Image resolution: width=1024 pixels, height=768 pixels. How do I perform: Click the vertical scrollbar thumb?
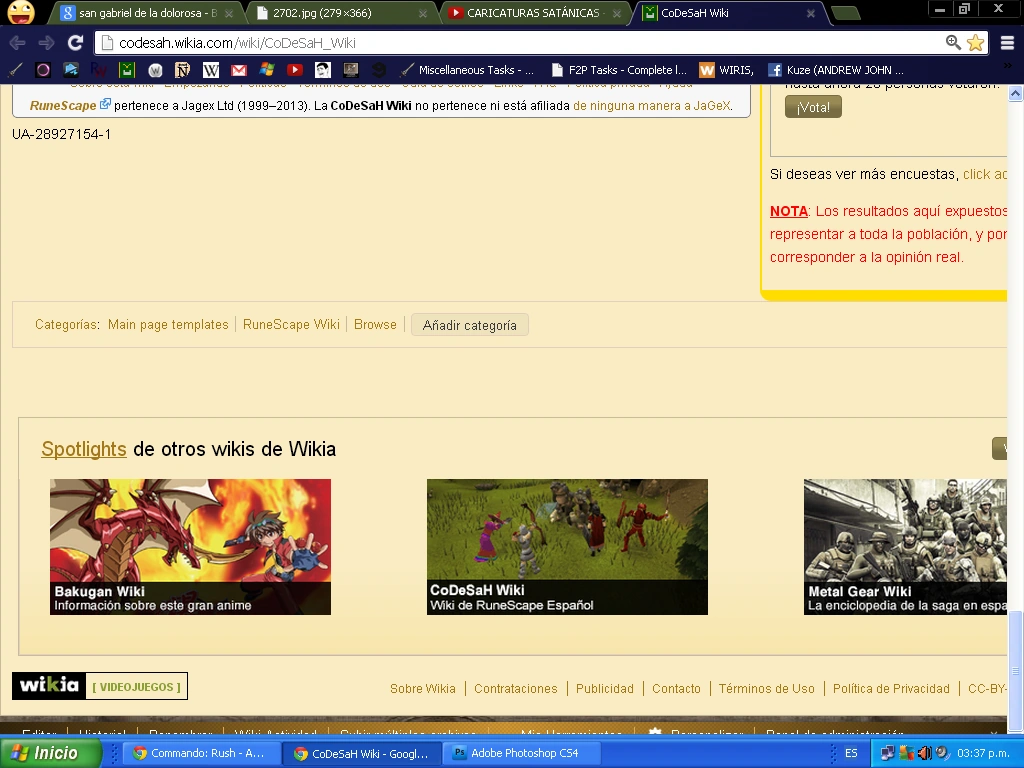[x=1015, y=669]
